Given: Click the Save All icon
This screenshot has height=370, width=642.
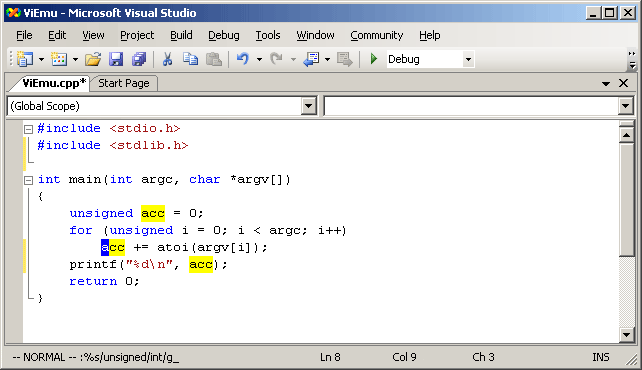Looking at the screenshot, I should 139,59.
